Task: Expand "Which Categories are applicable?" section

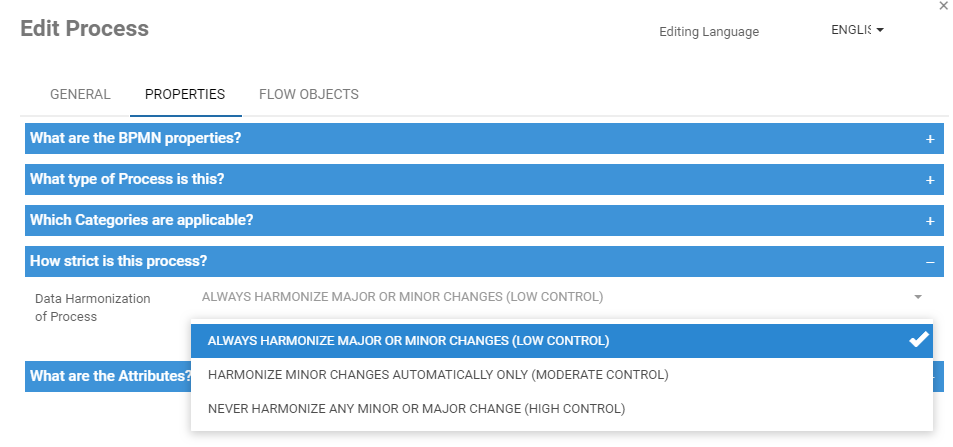Action: click(x=142, y=221)
